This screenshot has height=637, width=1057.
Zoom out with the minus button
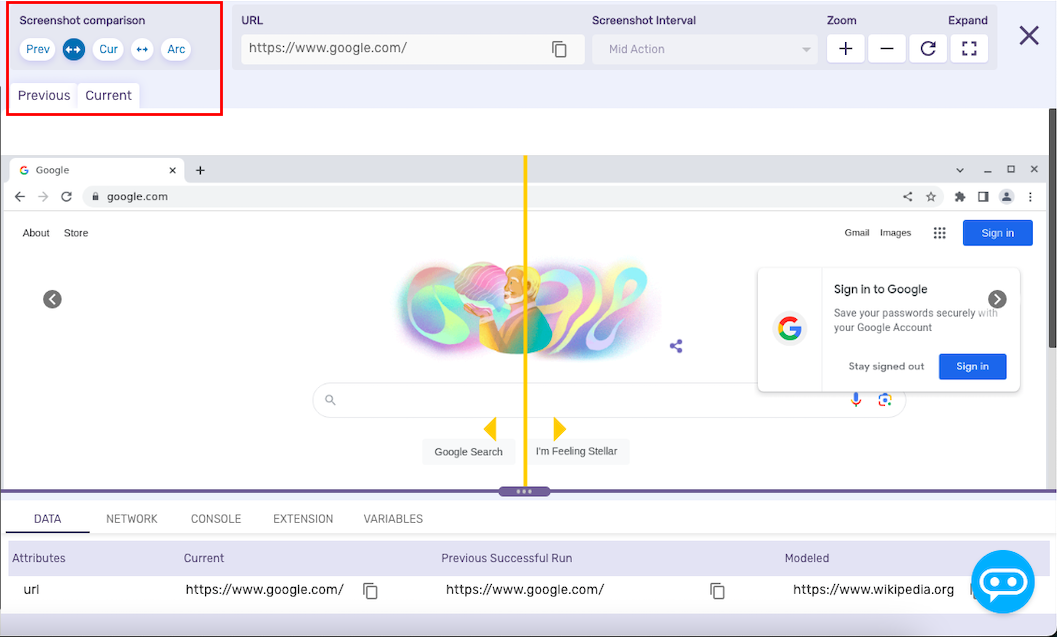point(886,49)
